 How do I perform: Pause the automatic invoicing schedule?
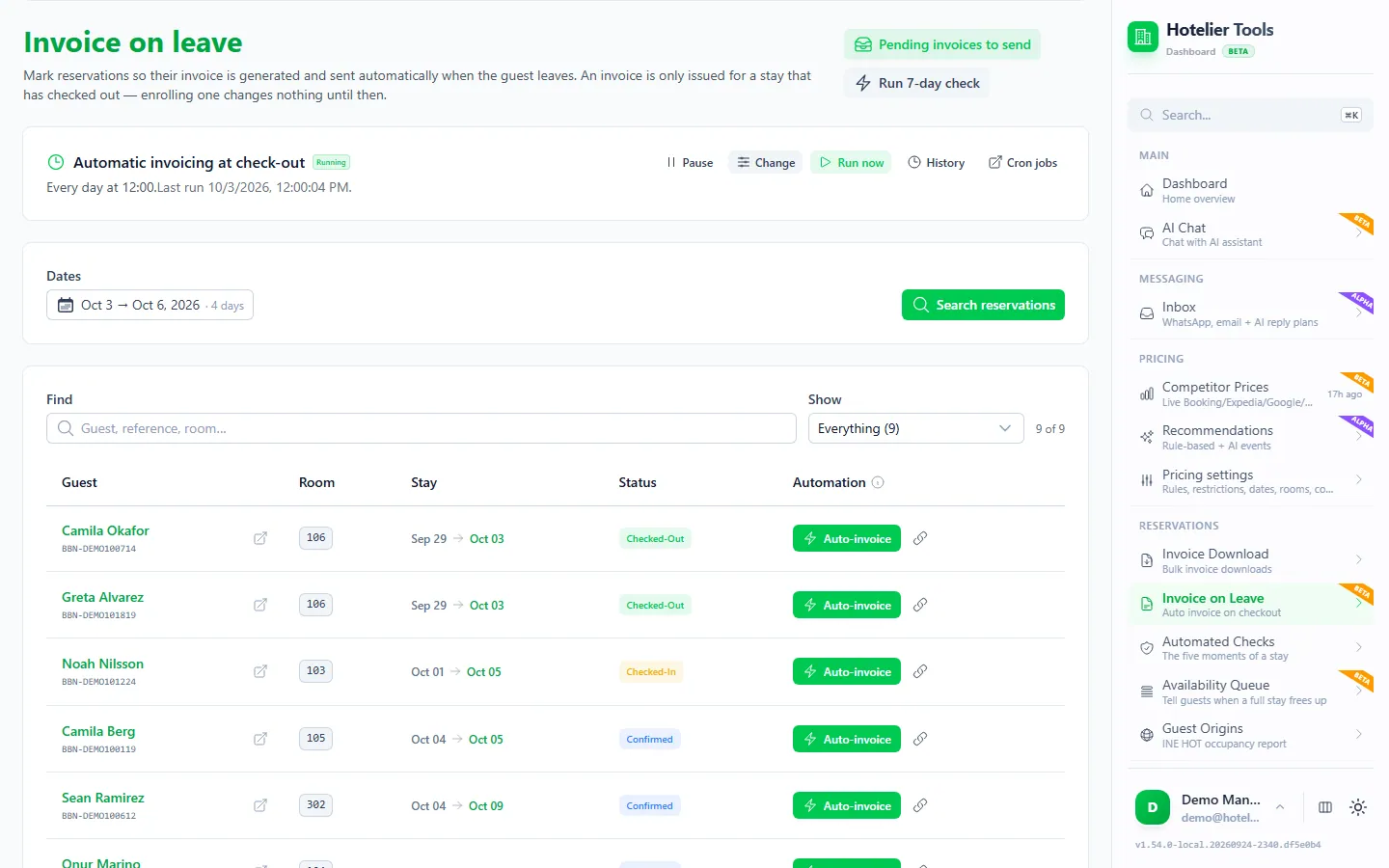click(x=690, y=163)
